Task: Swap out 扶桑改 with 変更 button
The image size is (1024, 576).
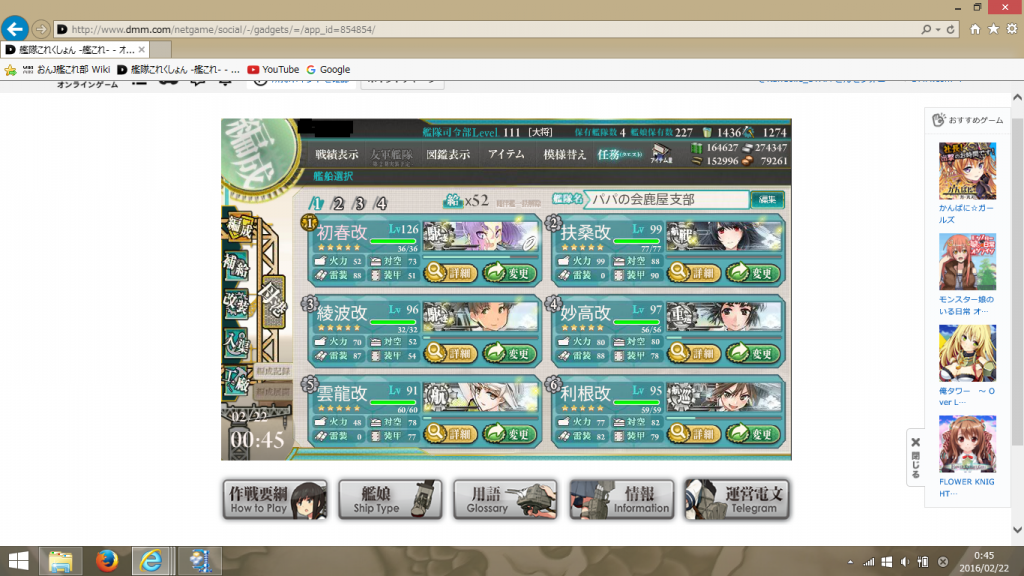Action: click(x=754, y=273)
